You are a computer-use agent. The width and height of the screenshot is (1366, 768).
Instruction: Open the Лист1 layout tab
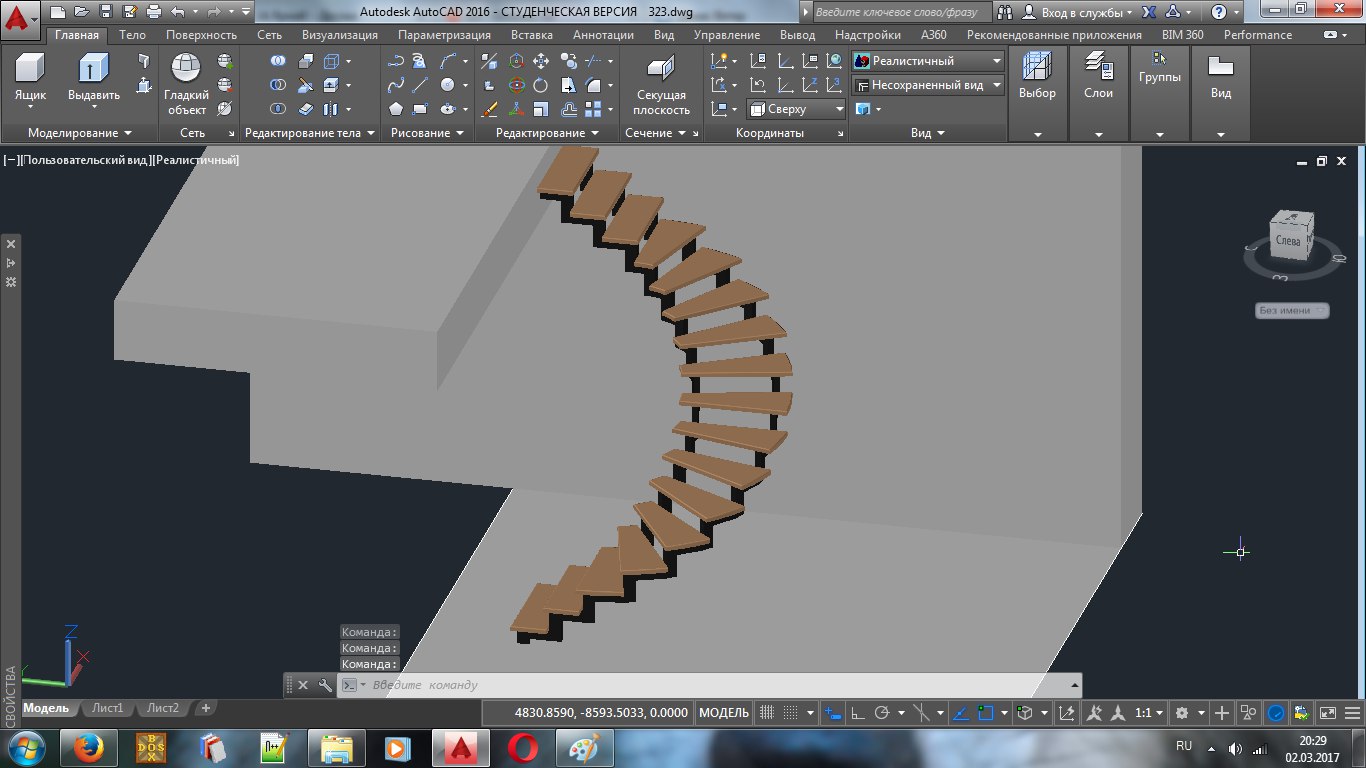[108, 708]
